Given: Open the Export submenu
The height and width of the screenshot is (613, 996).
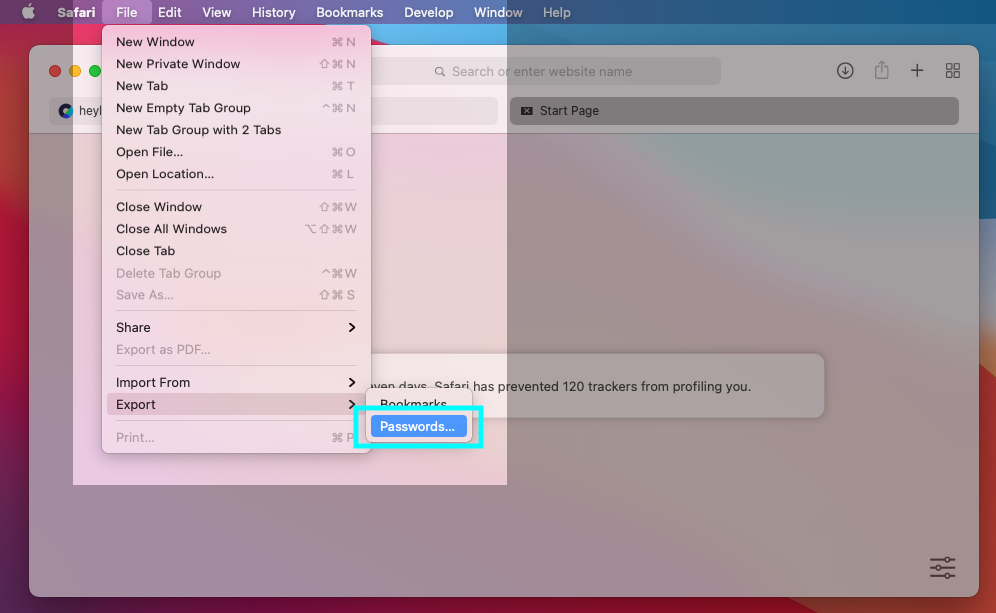Looking at the screenshot, I should click(x=236, y=405).
